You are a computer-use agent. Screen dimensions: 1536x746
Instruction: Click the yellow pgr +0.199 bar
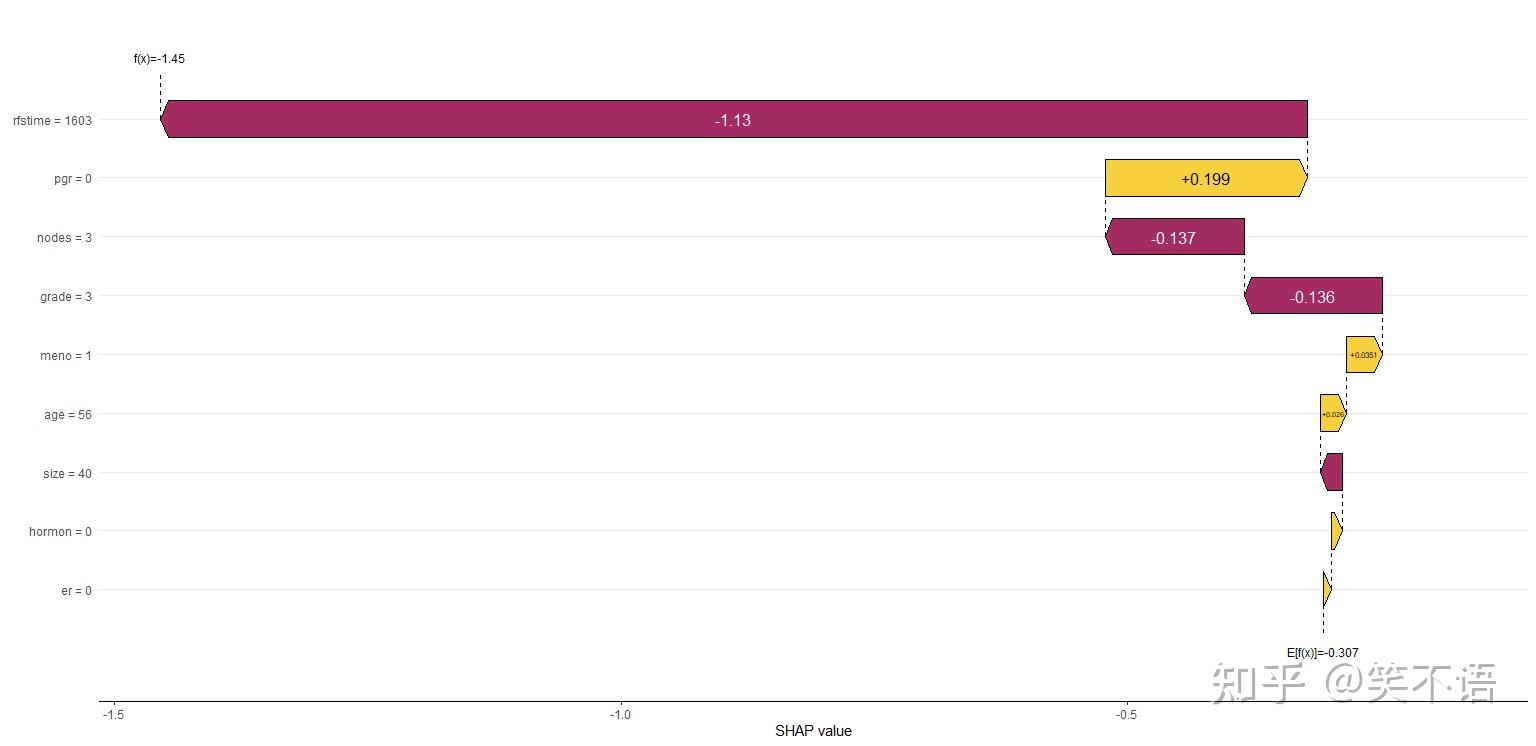[x=1205, y=178]
